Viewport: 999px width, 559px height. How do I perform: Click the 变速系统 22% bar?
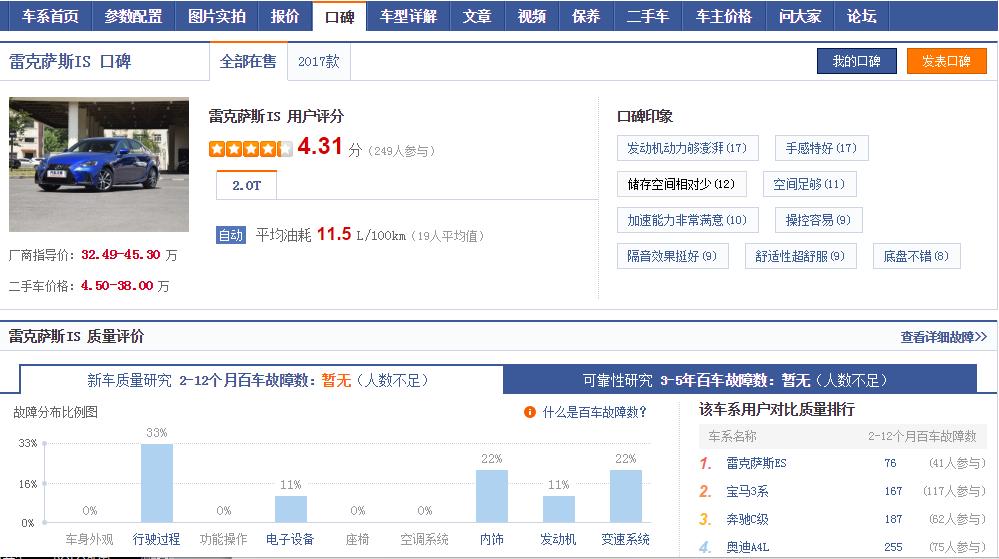point(626,496)
